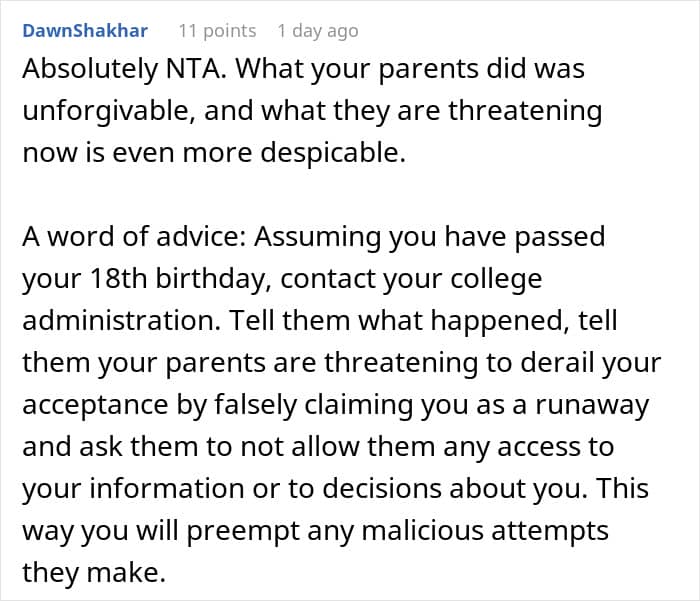
Task: Click the 11 points score label
Action: coord(217,31)
